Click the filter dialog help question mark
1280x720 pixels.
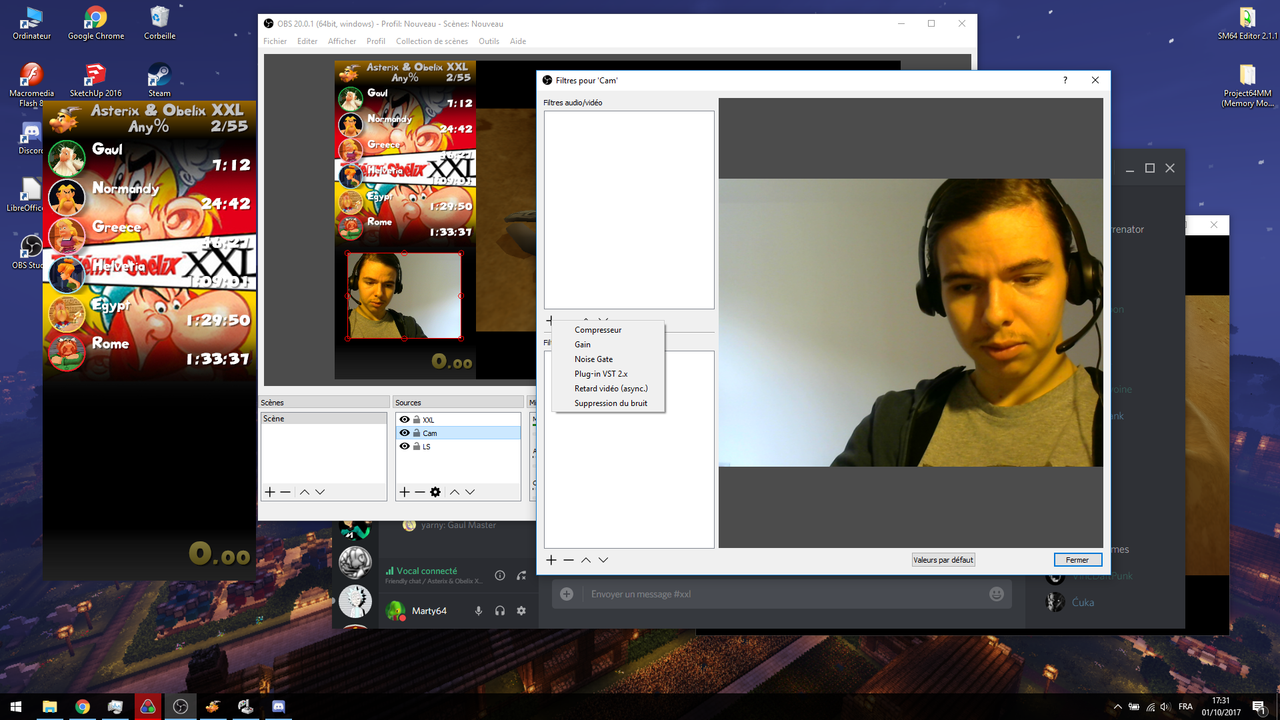click(1064, 80)
